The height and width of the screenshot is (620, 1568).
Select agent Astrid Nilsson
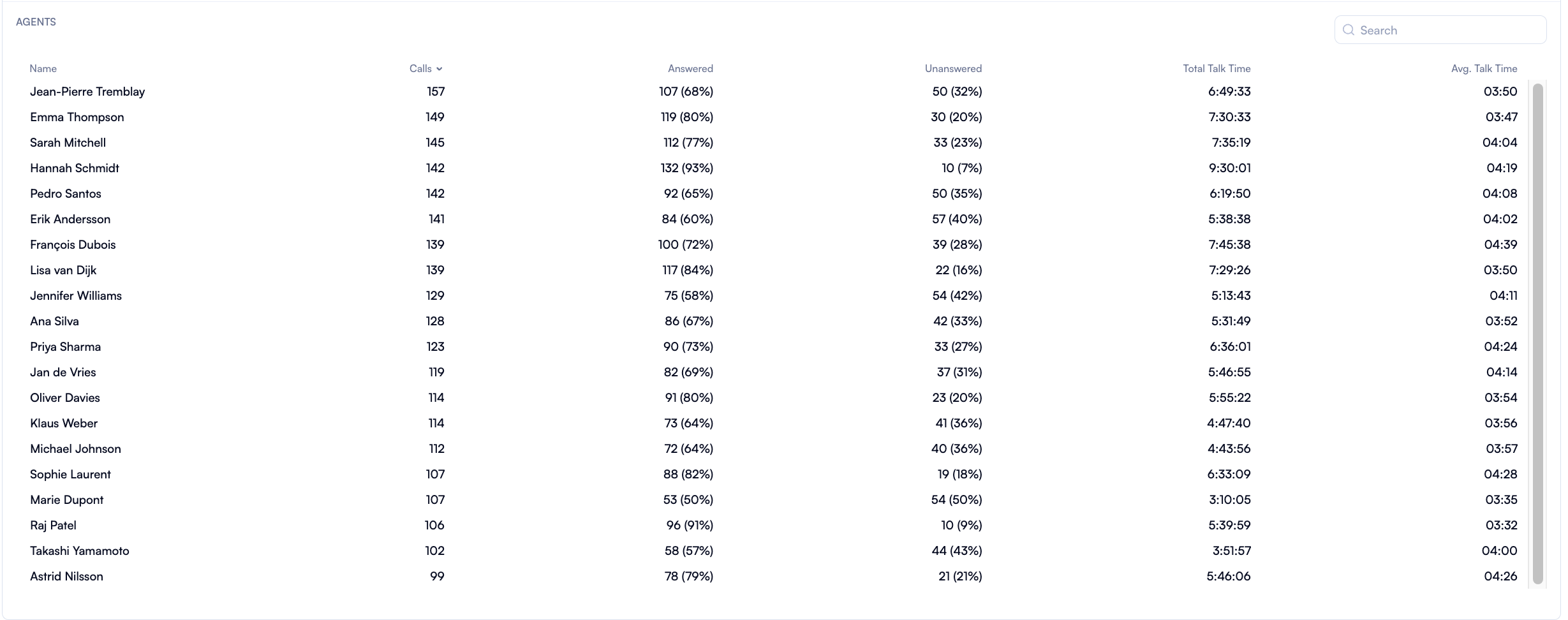point(66,577)
